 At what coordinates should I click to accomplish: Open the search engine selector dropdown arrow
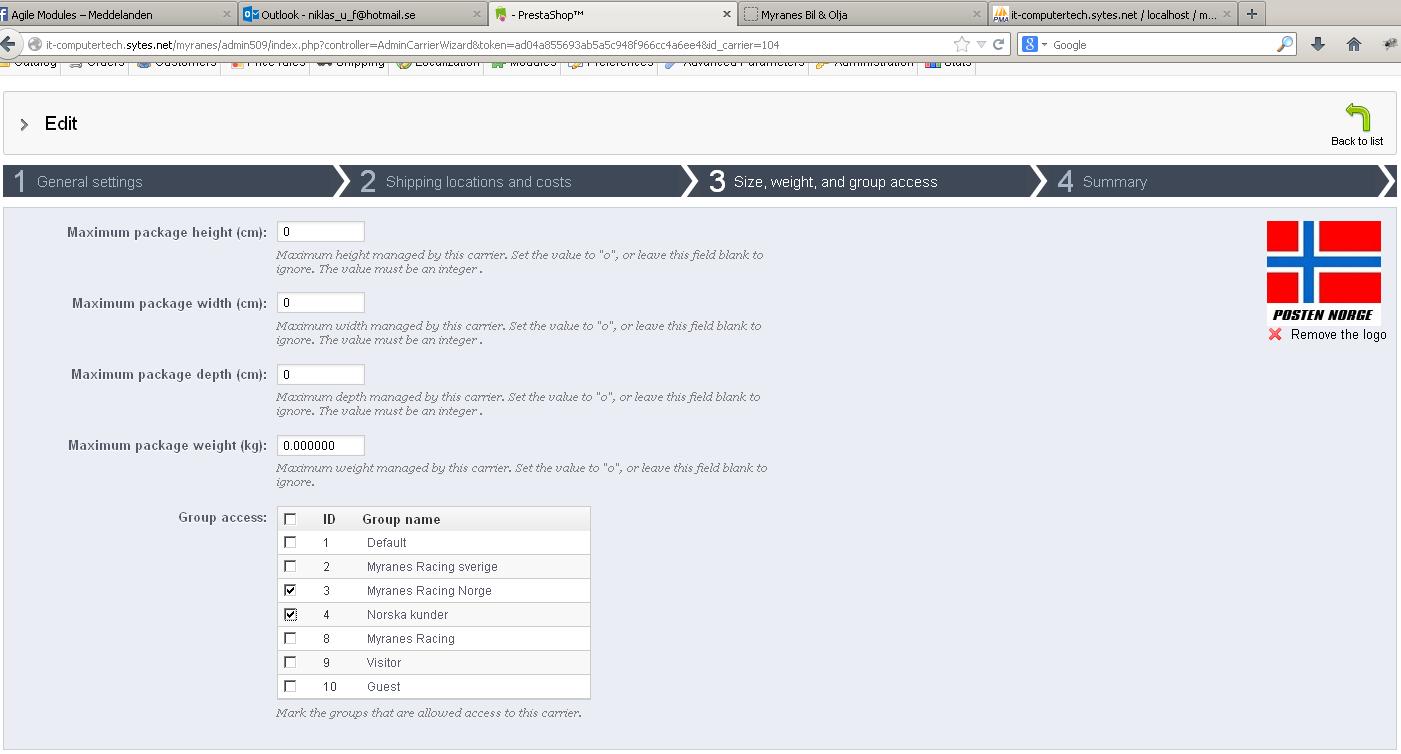[x=1044, y=44]
